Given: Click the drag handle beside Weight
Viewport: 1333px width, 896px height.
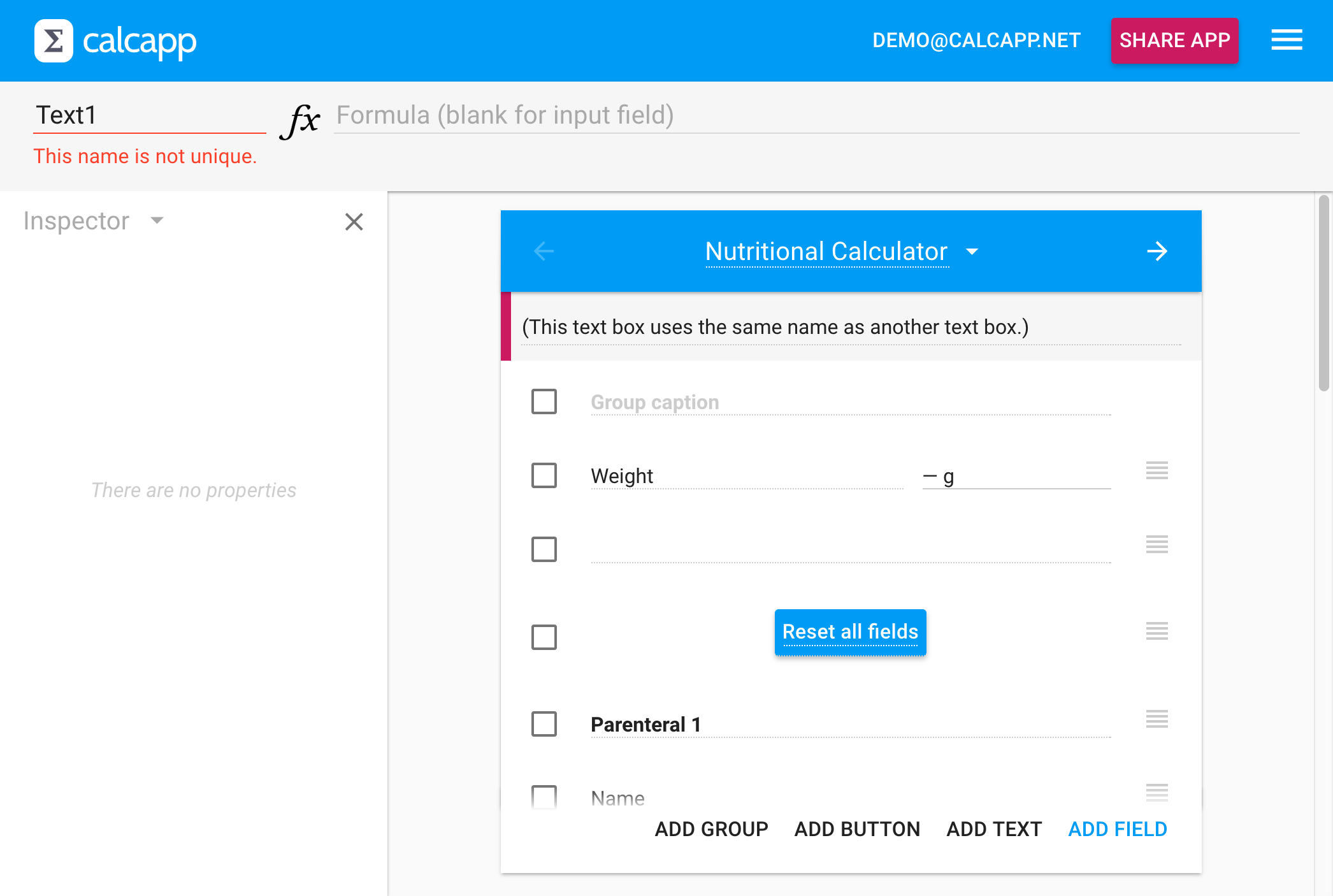Looking at the screenshot, I should (1156, 470).
